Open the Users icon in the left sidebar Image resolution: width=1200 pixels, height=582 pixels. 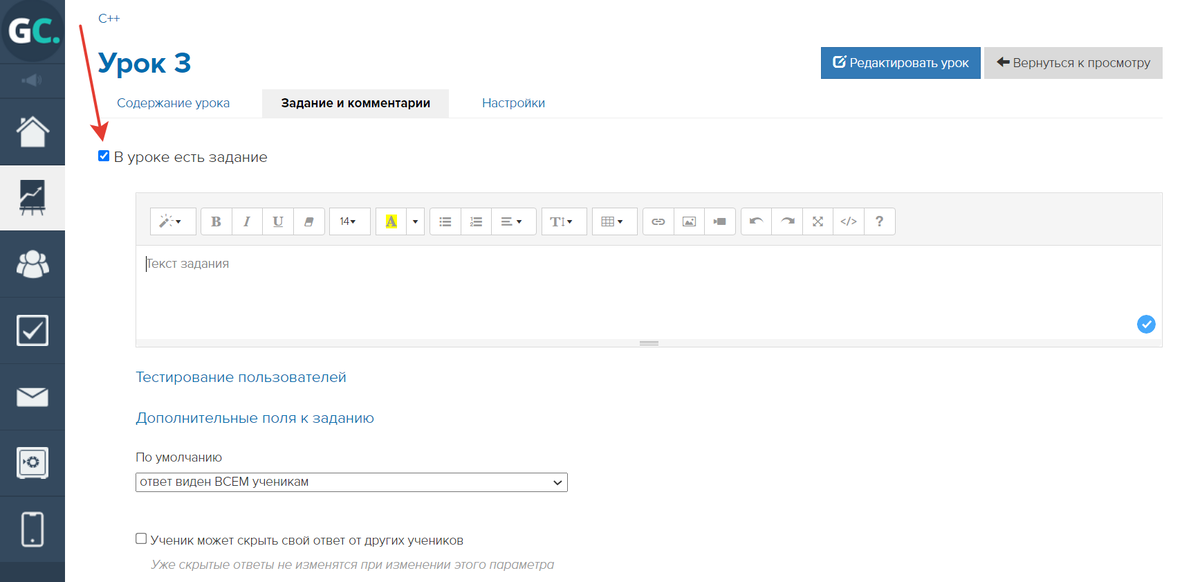tap(32, 264)
